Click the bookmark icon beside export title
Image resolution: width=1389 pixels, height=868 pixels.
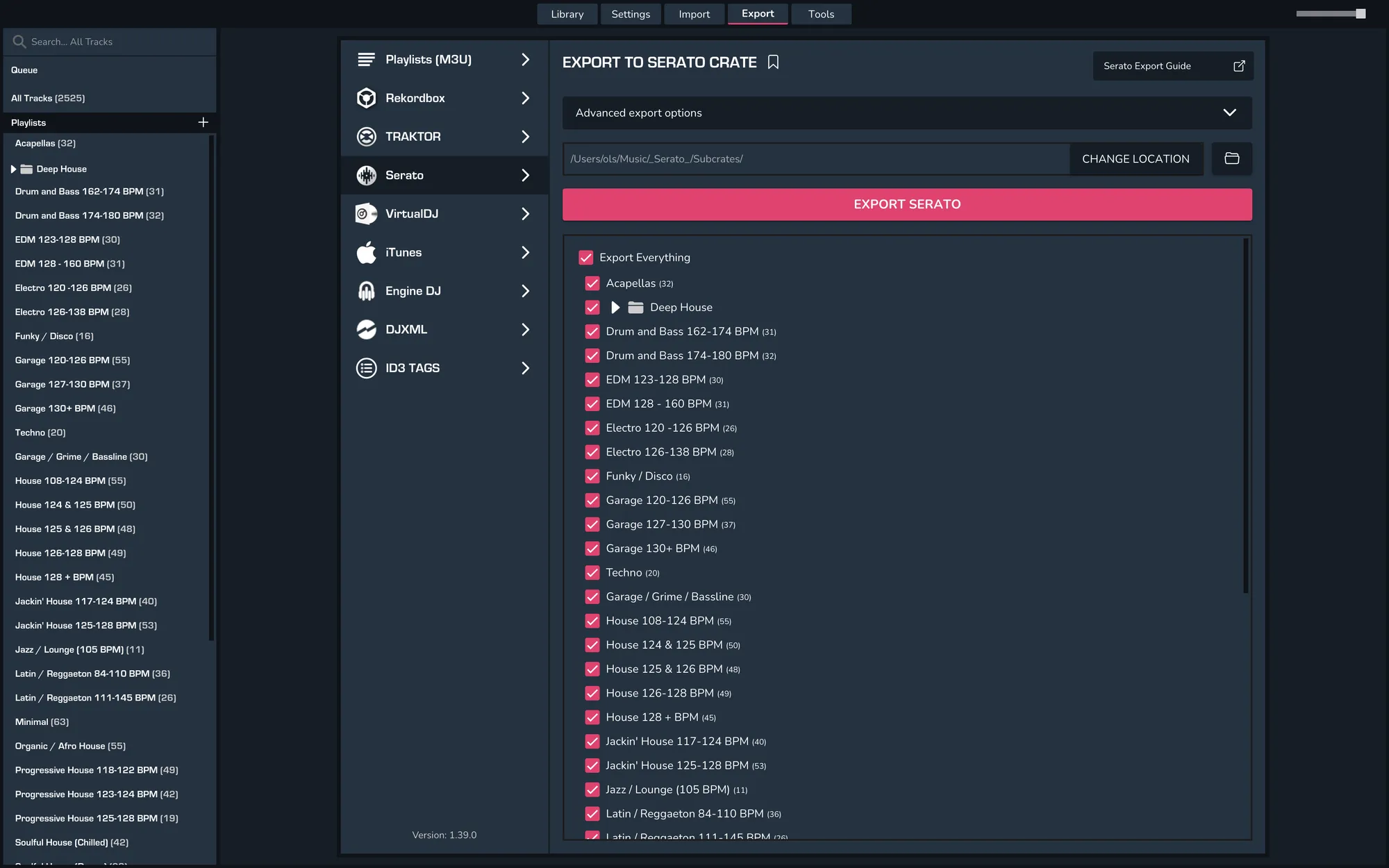[x=773, y=62]
